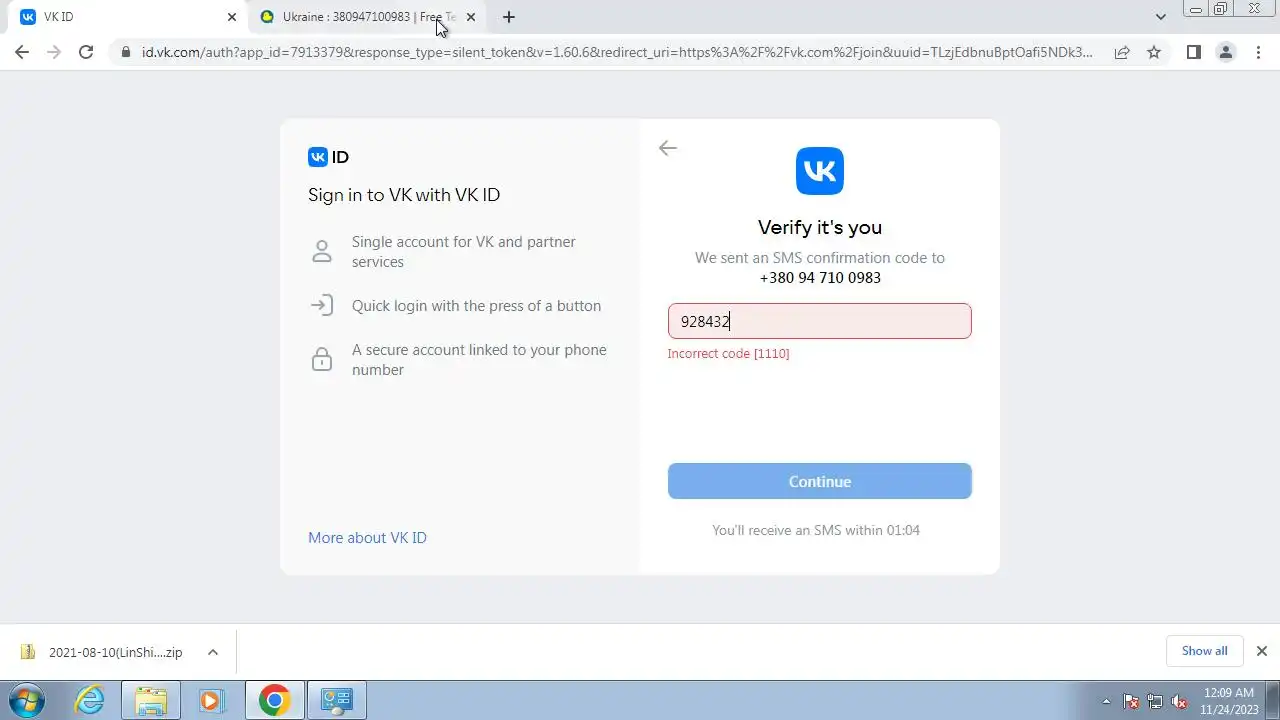Open Chrome three-dot menu
Image resolution: width=1280 pixels, height=720 pixels.
pyautogui.click(x=1258, y=52)
